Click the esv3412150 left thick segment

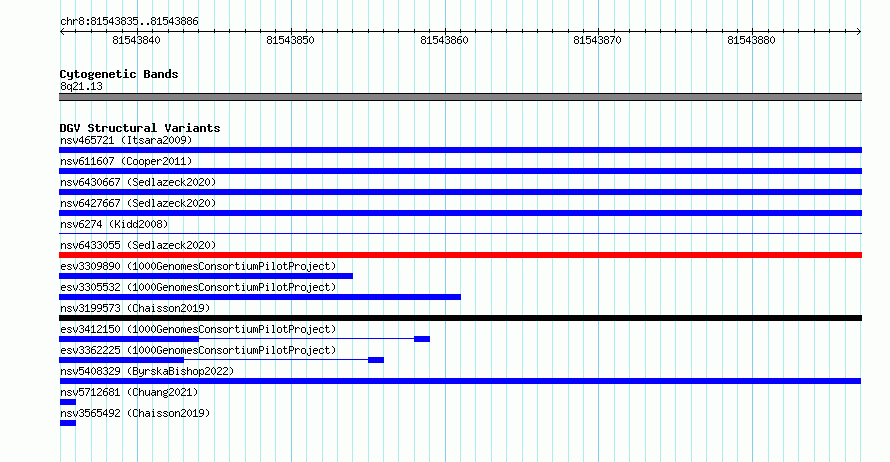pos(129,339)
